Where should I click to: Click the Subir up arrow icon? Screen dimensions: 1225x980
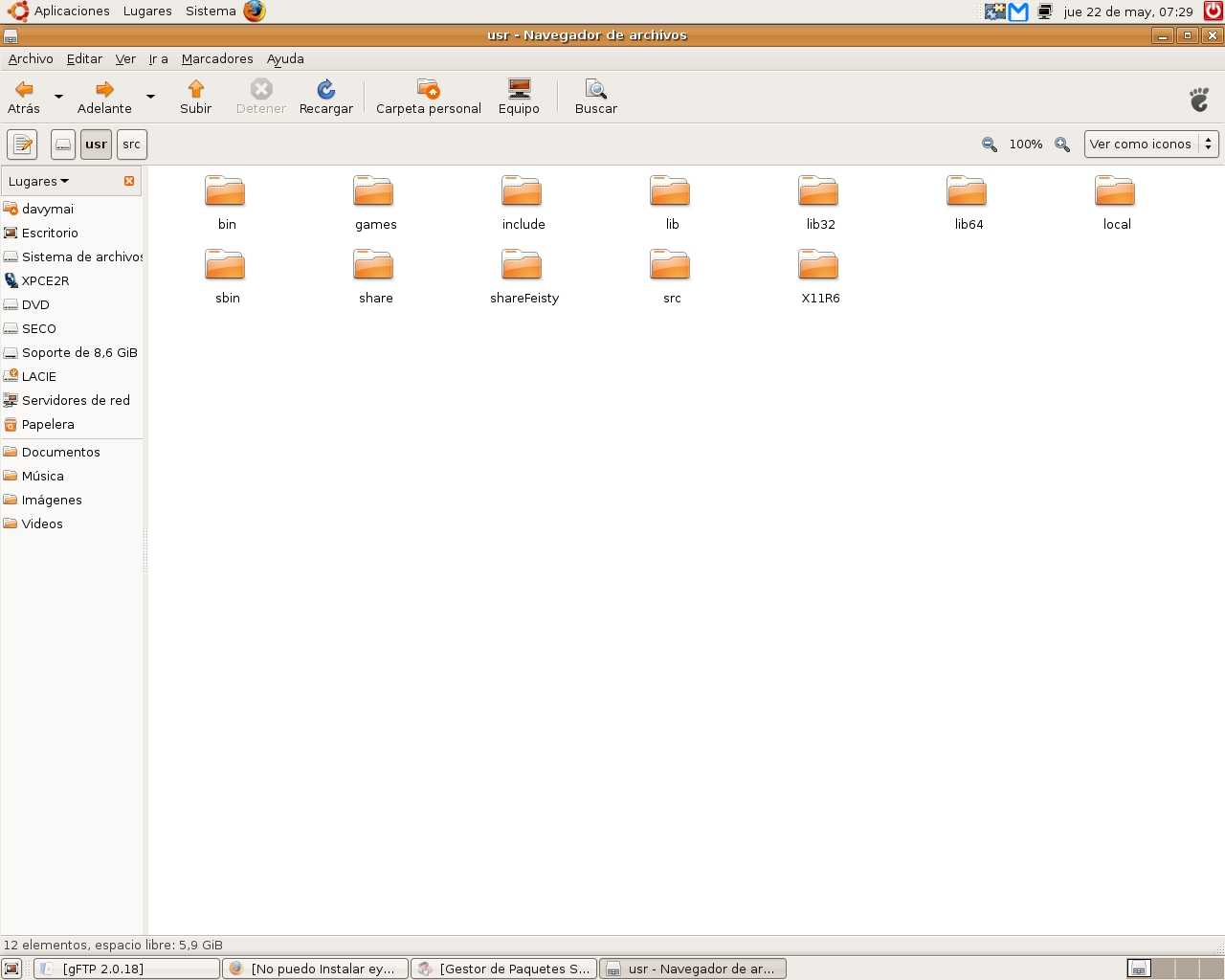pyautogui.click(x=195, y=90)
